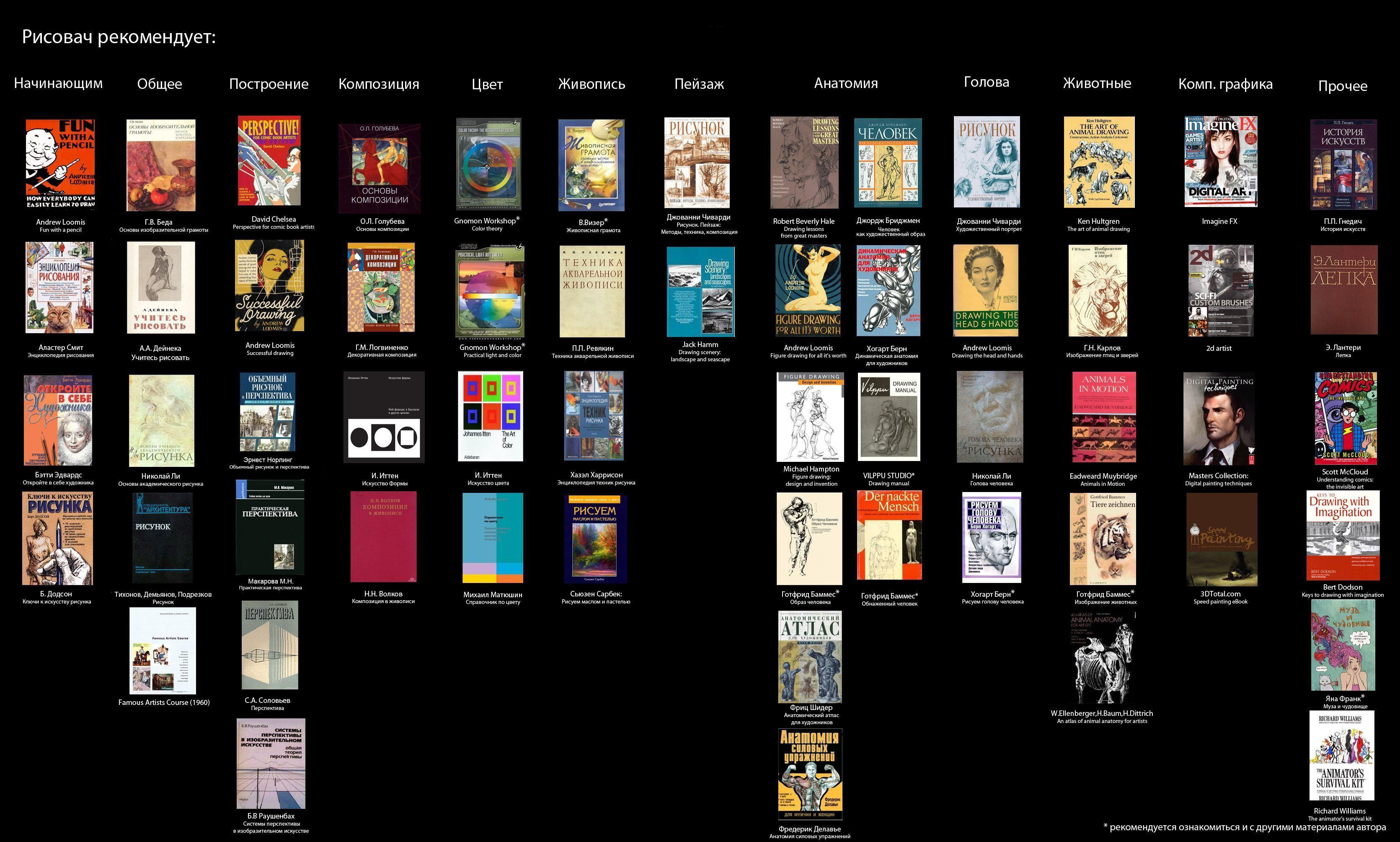Click the 'Начинающим' category heading
The width and height of the screenshot is (1400, 842).
58,83
